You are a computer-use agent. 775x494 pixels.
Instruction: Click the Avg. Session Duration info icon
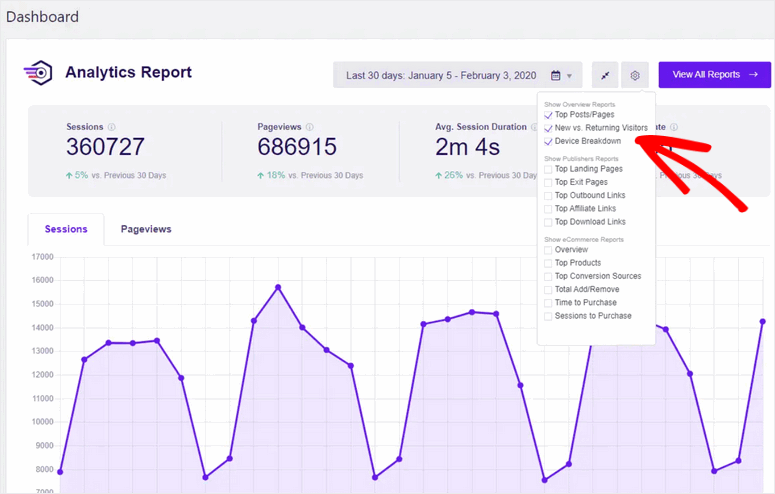click(534, 127)
